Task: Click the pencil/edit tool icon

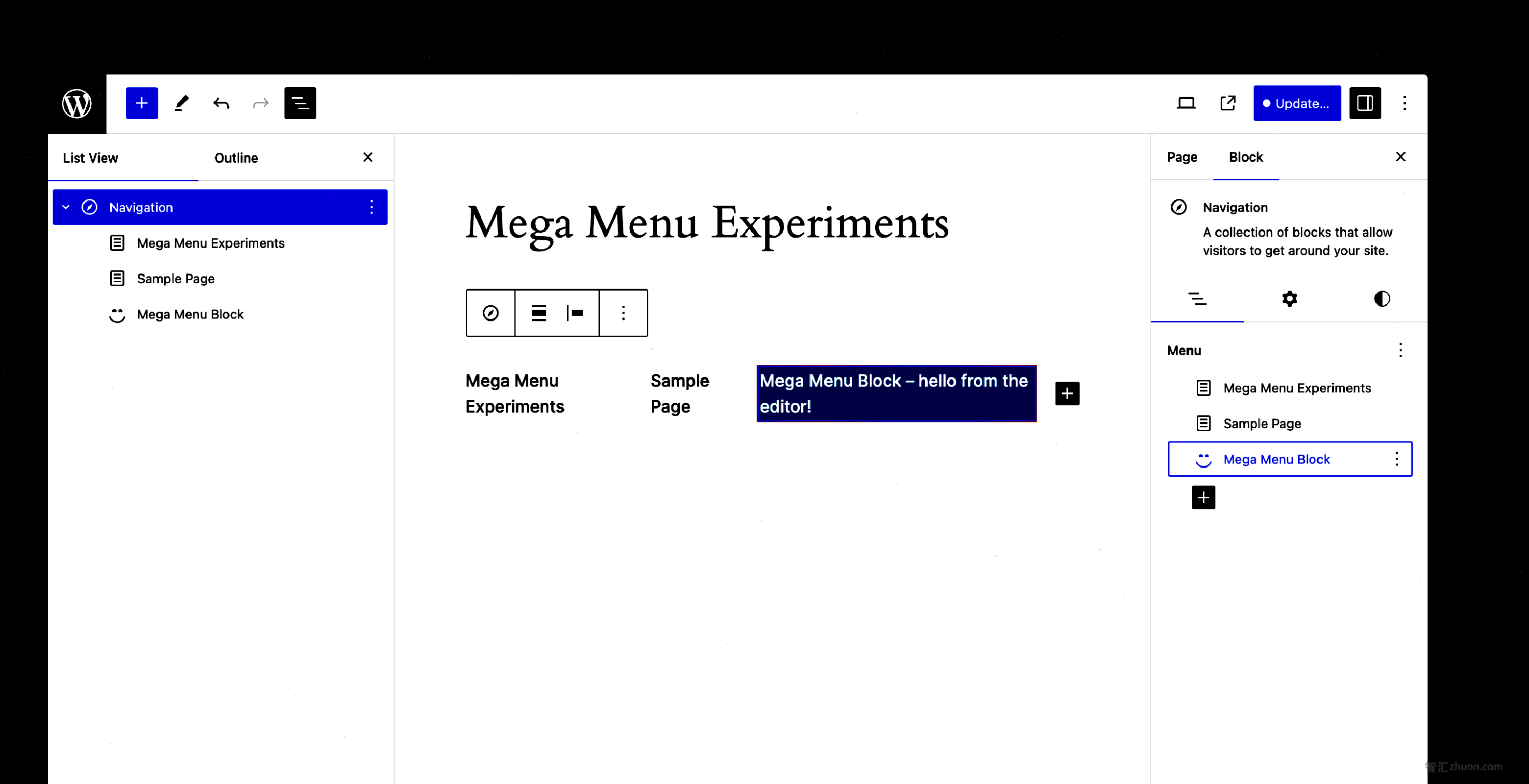Action: pos(181,103)
